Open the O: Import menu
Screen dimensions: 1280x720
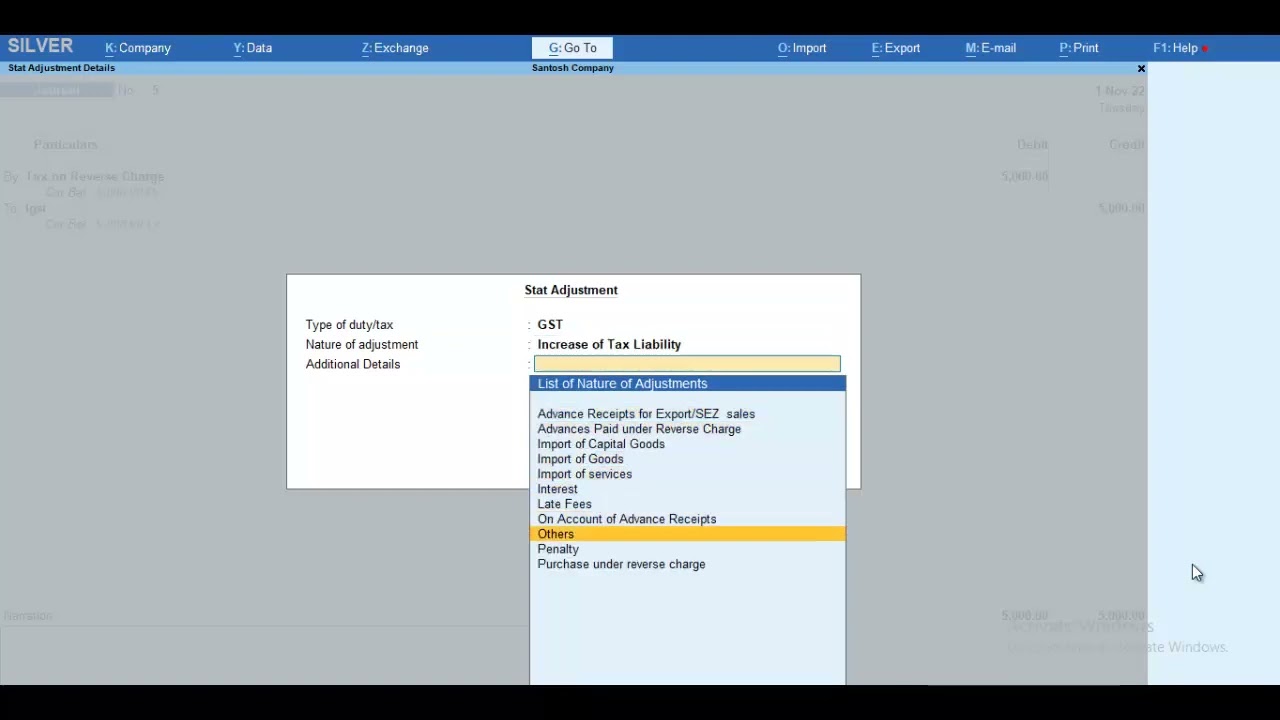[802, 48]
